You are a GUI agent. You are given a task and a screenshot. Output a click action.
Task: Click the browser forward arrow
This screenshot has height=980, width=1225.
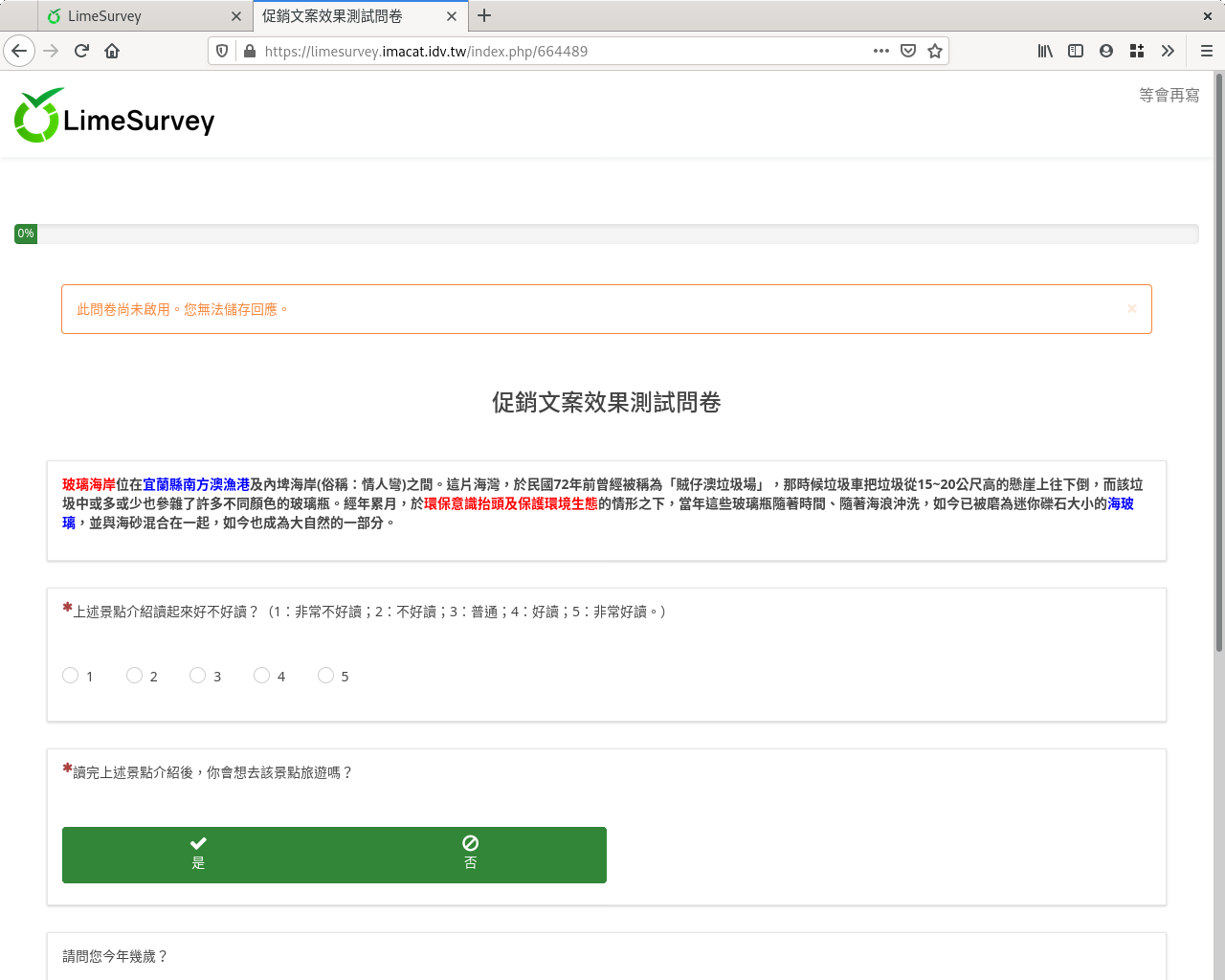click(x=52, y=51)
